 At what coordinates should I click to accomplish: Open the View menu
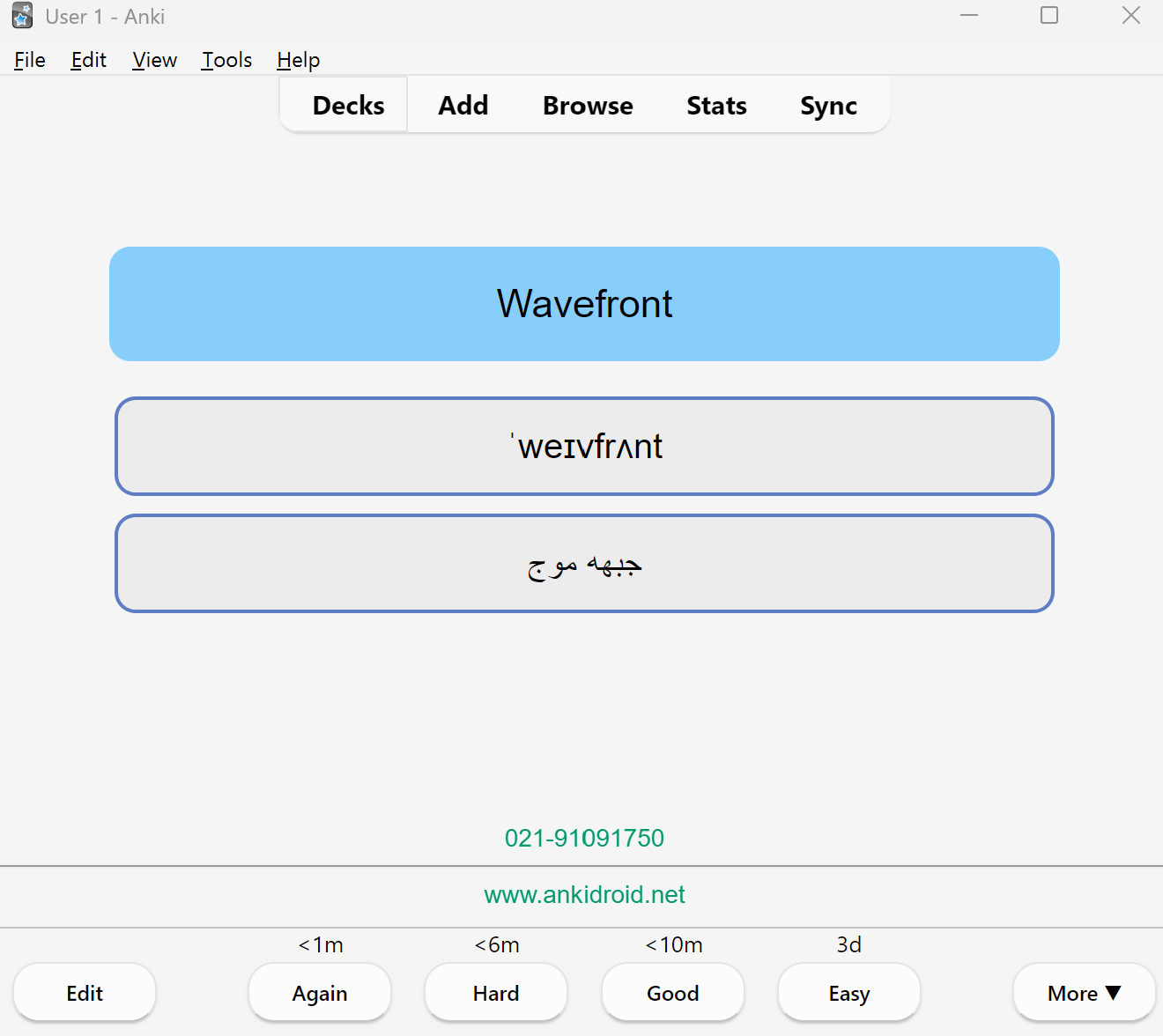coord(155,60)
